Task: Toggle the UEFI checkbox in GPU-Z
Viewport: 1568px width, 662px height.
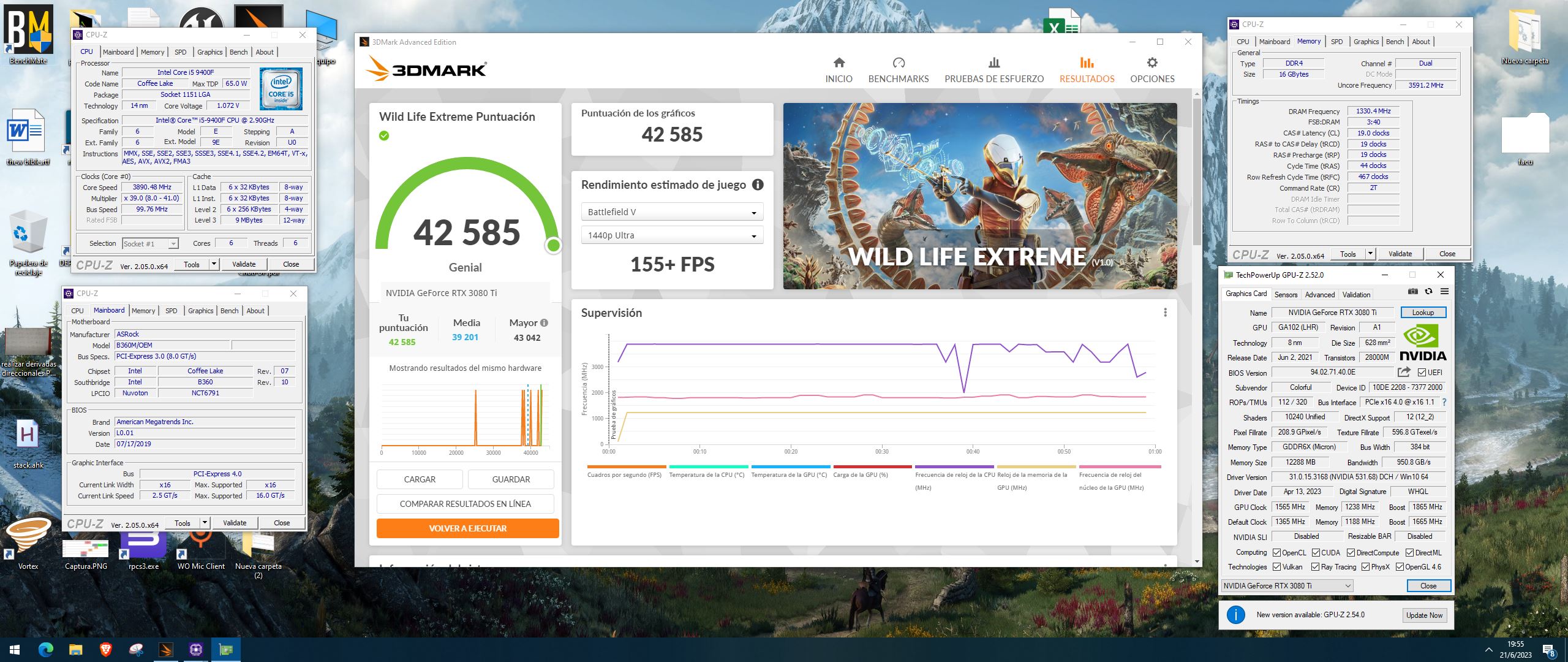Action: click(x=1422, y=372)
